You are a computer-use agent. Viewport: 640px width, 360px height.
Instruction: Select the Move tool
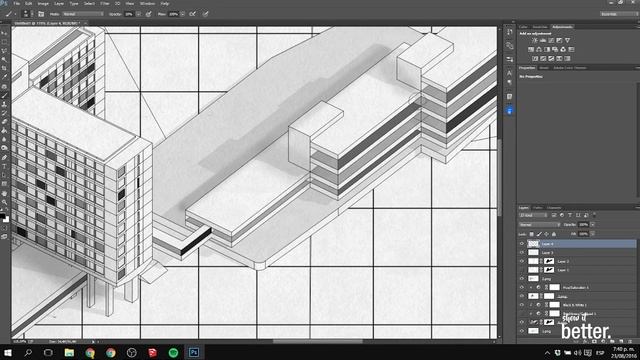point(4,33)
